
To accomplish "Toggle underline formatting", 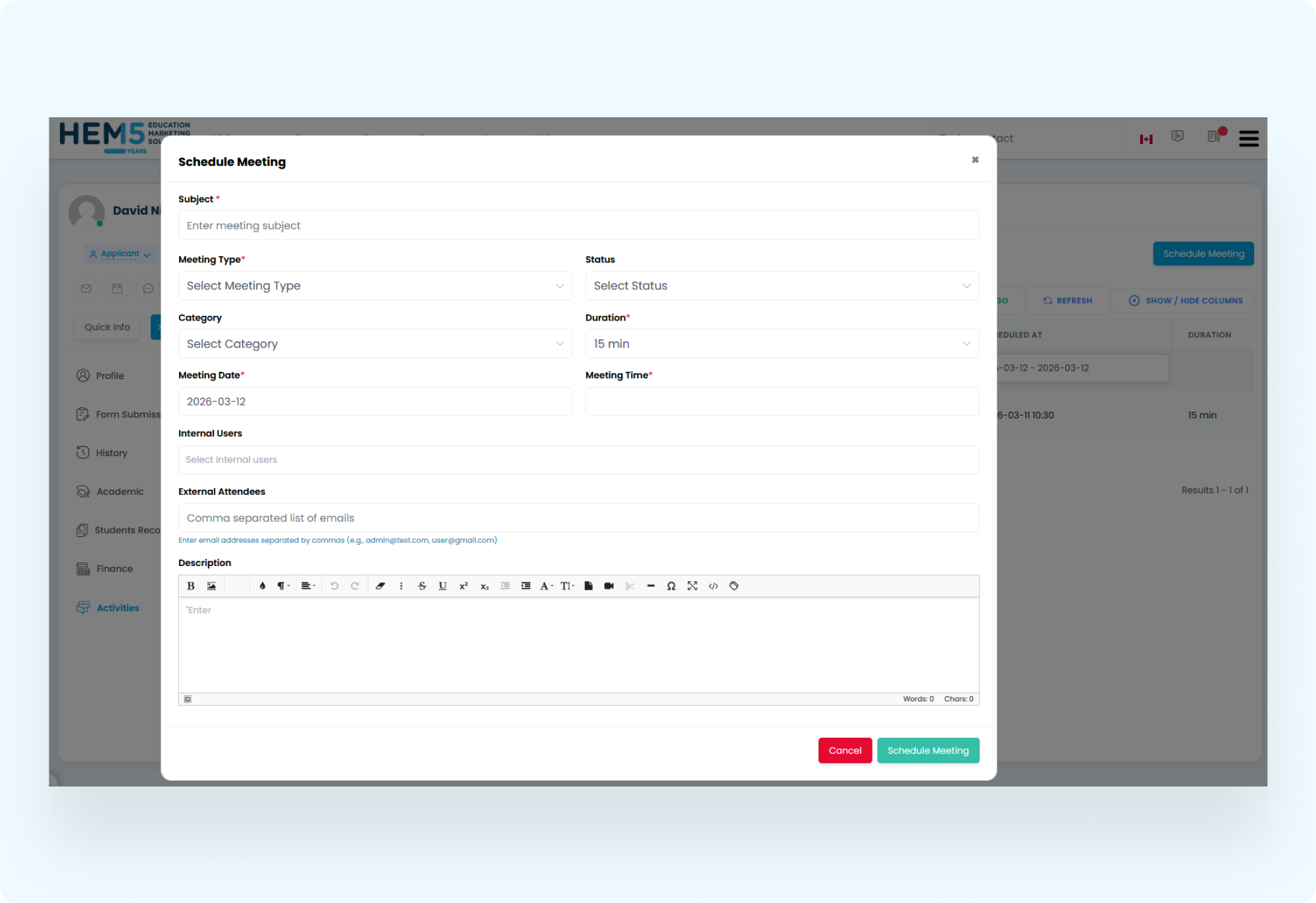I will click(443, 586).
